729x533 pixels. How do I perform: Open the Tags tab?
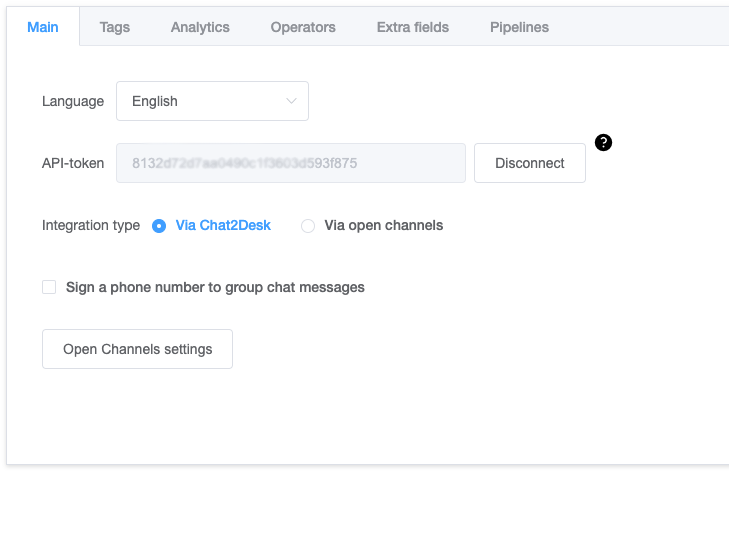pyautogui.click(x=115, y=27)
